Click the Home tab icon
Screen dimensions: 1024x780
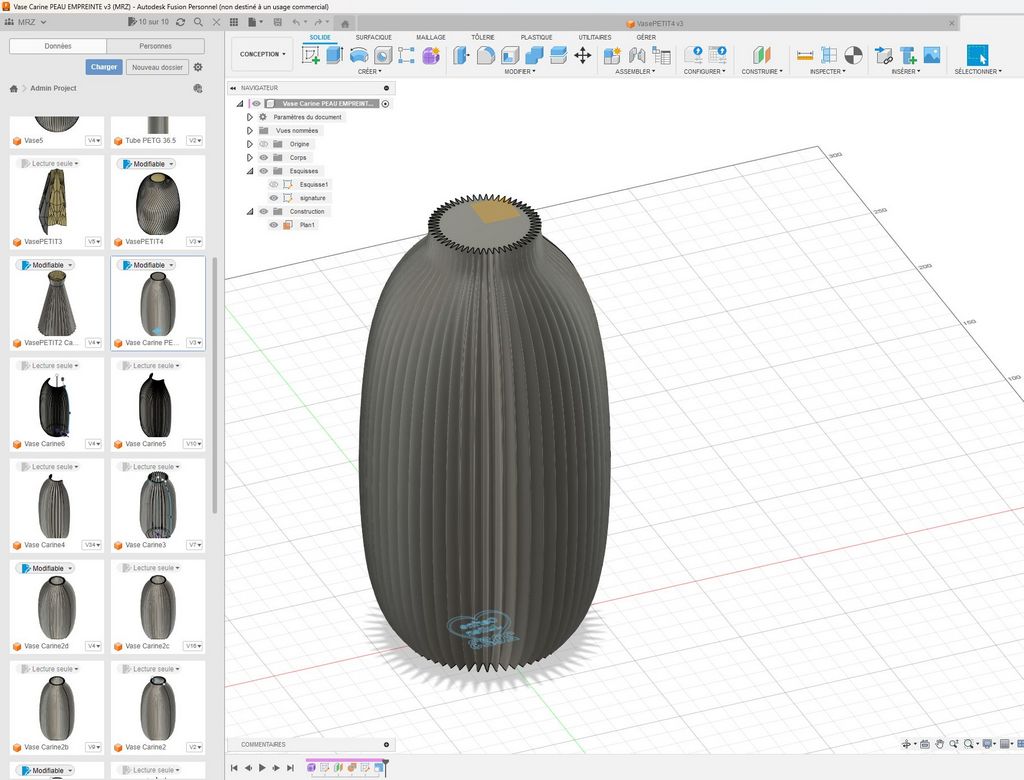pos(345,24)
